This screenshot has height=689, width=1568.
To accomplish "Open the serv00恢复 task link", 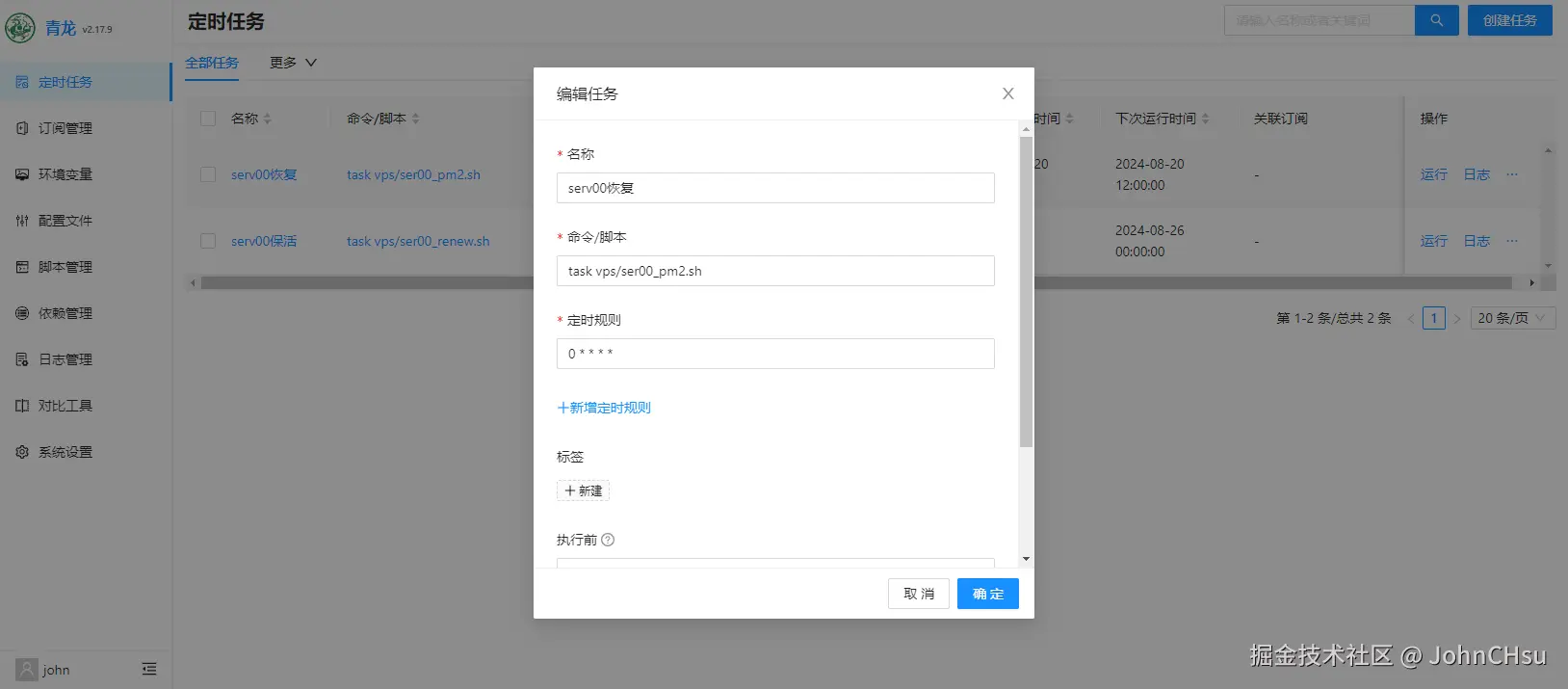I will (264, 174).
